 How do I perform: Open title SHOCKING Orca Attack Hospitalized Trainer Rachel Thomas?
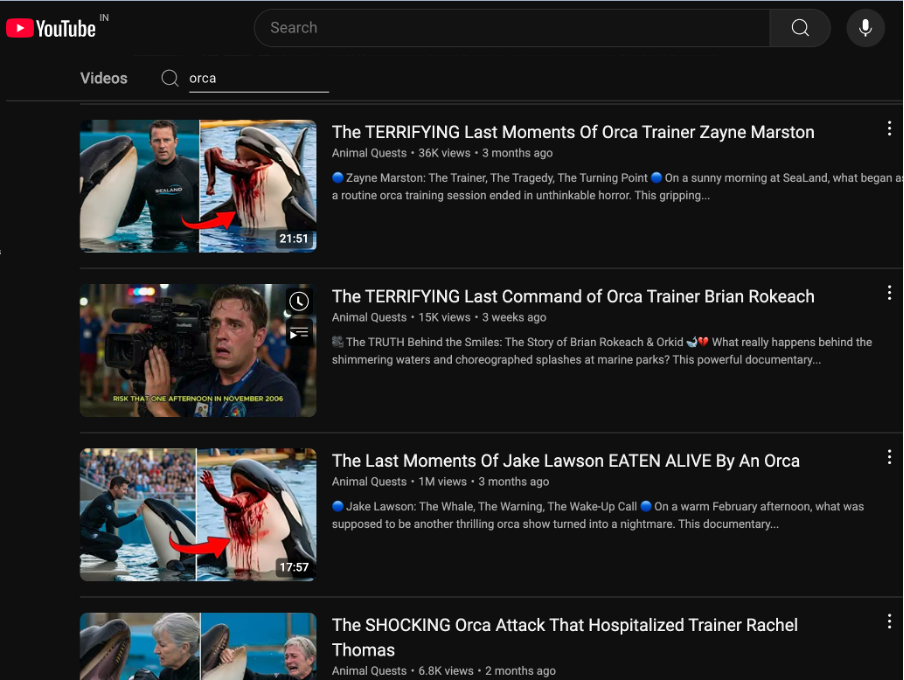click(565, 637)
